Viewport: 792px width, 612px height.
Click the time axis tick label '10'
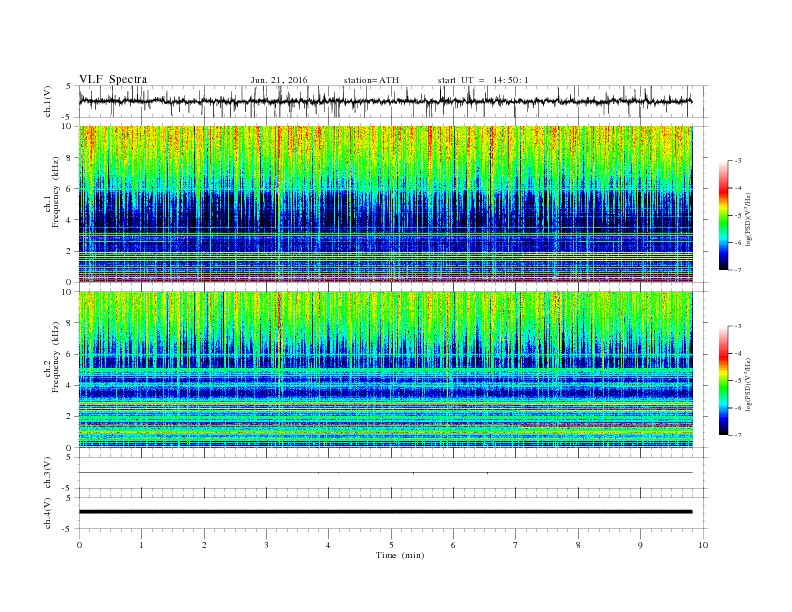tap(703, 545)
